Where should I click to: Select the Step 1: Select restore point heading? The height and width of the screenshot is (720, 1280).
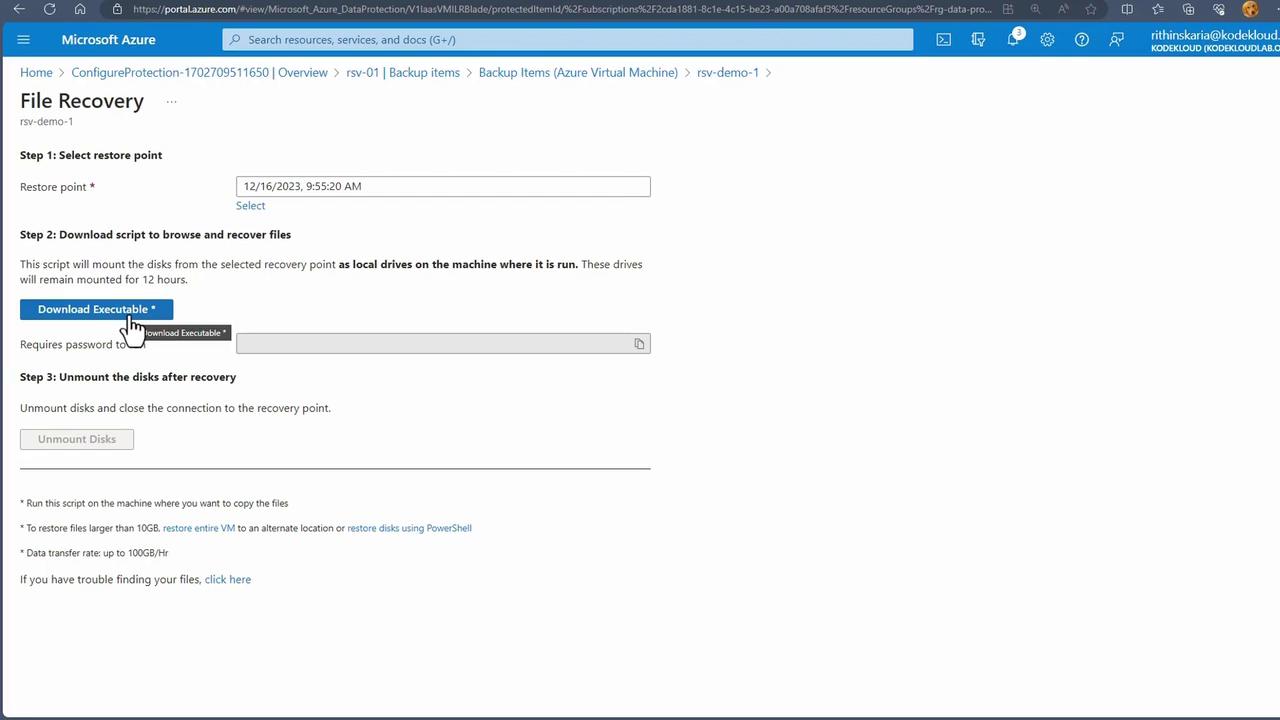point(91,155)
